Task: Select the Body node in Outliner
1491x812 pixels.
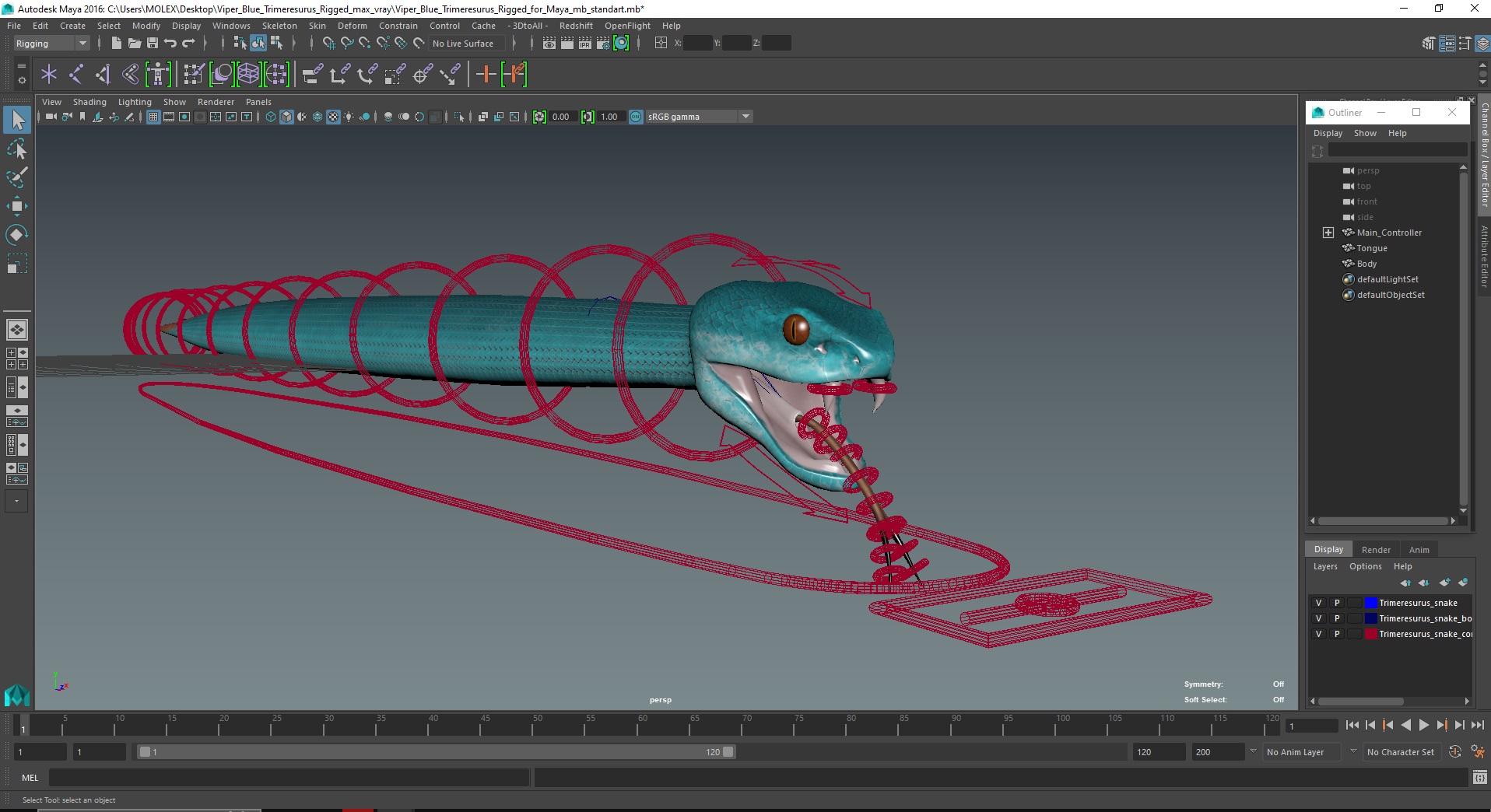Action: click(1366, 264)
